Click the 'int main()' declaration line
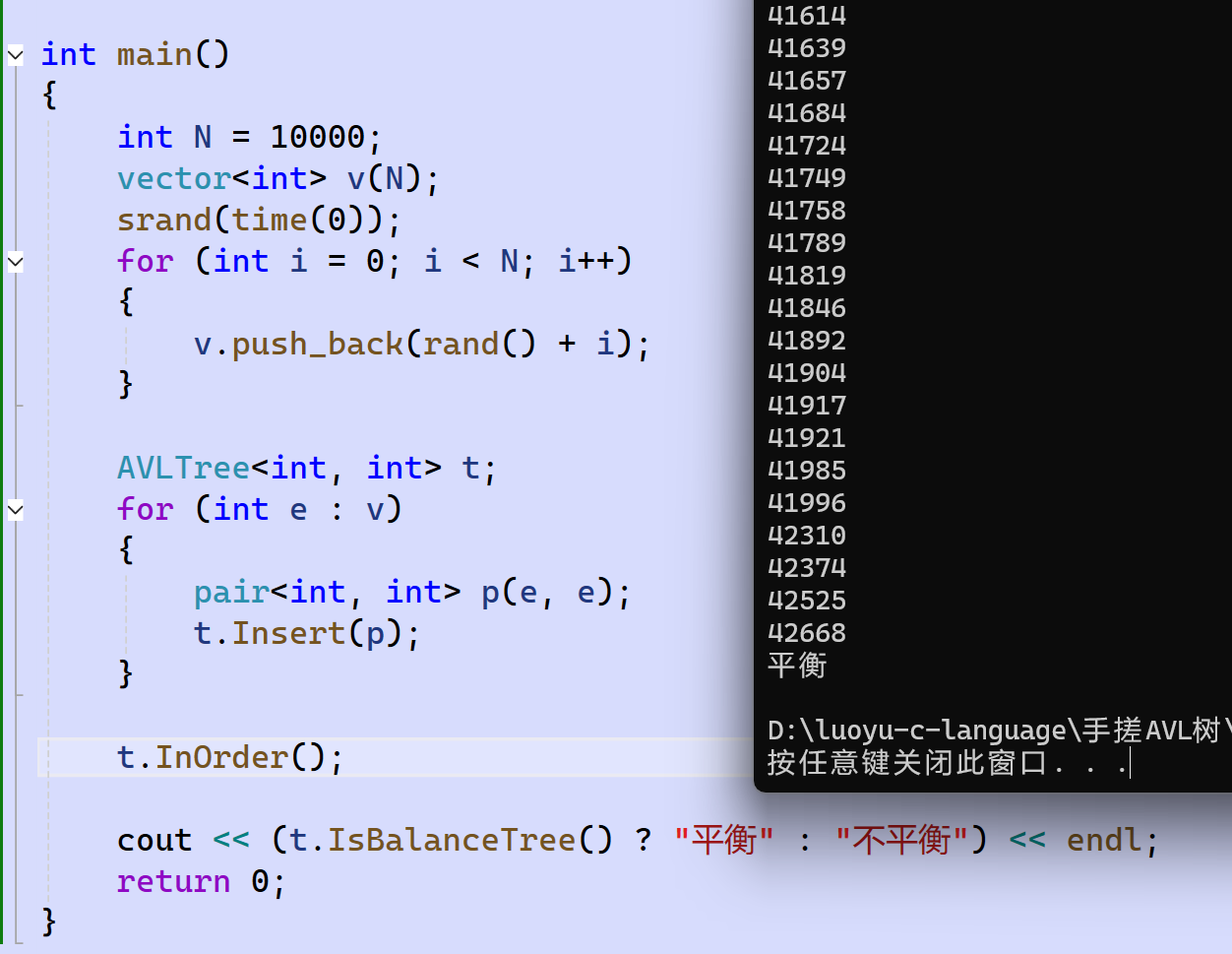The width and height of the screenshot is (1232, 954). coord(135,54)
